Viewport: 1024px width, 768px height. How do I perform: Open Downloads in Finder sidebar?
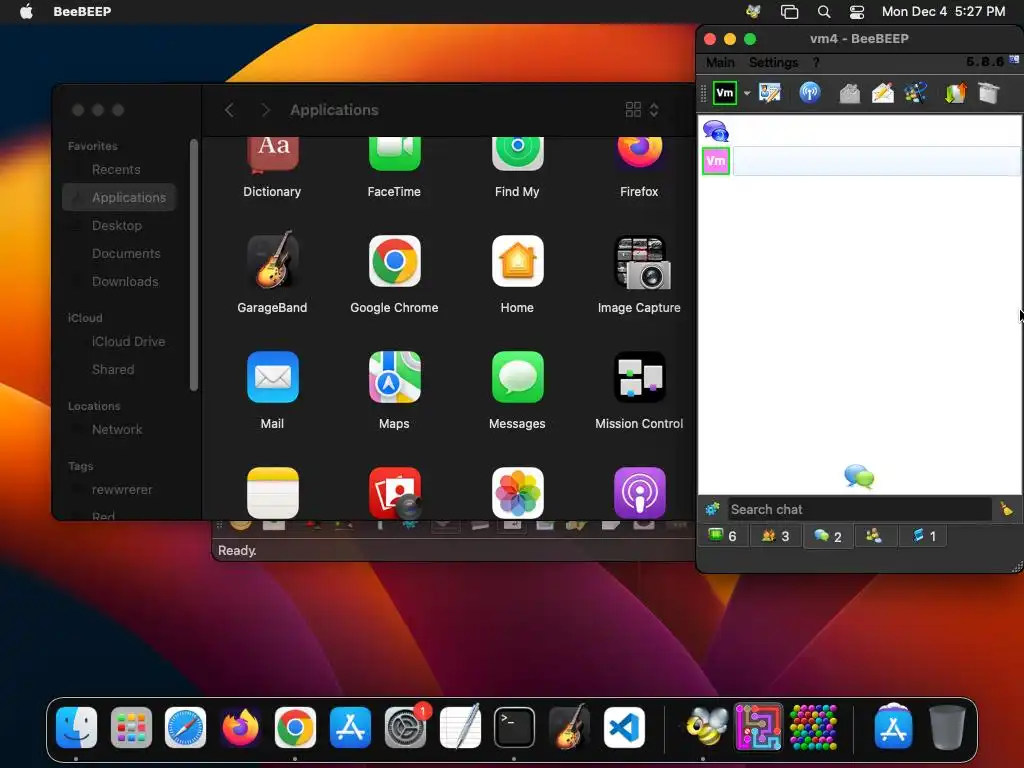tap(125, 281)
